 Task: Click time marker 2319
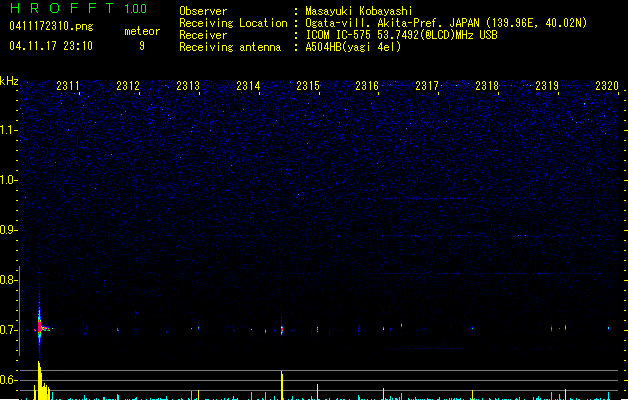[x=547, y=86]
